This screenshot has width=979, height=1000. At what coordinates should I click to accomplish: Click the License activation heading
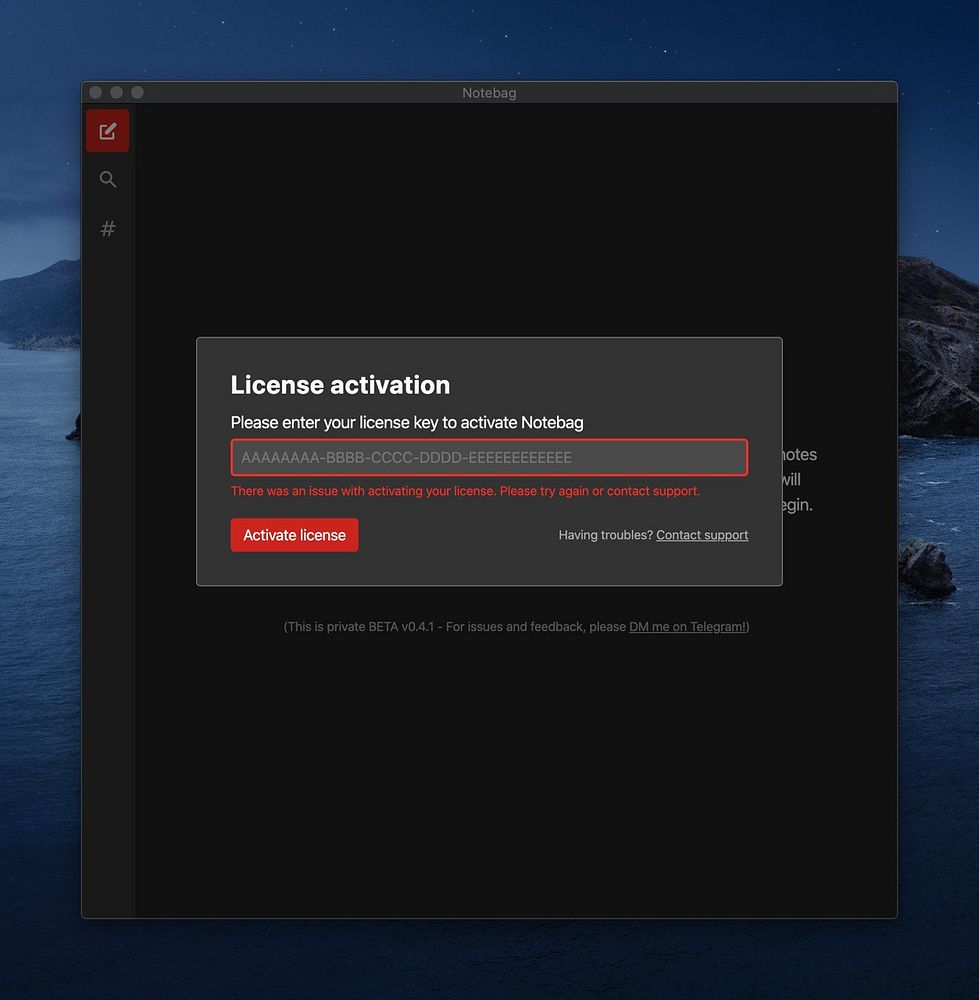pyautogui.click(x=341, y=385)
